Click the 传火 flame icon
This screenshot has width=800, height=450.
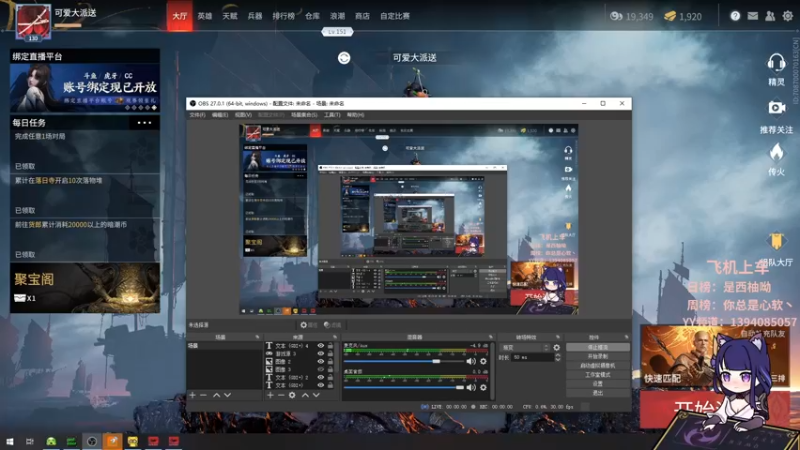pos(776,152)
